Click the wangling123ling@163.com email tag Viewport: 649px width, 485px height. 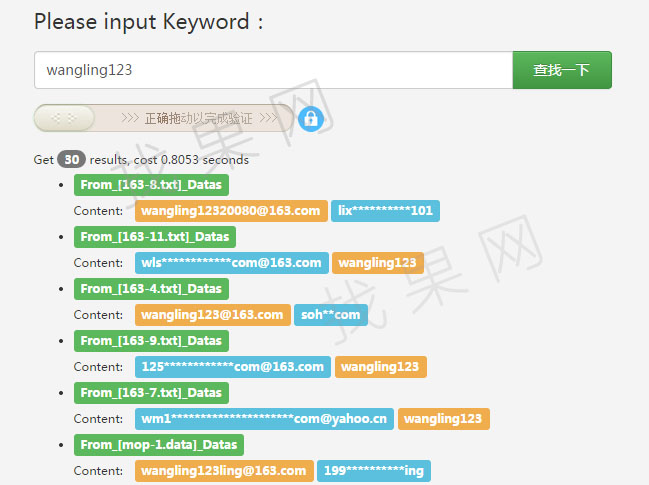click(x=224, y=471)
